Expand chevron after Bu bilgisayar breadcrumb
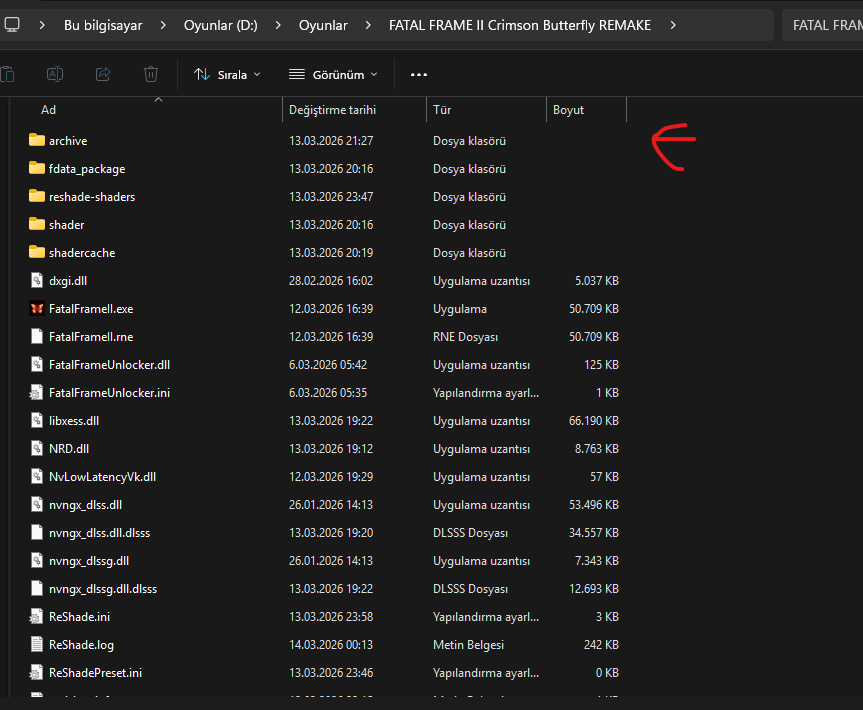The width and height of the screenshot is (863, 710). tap(163, 25)
